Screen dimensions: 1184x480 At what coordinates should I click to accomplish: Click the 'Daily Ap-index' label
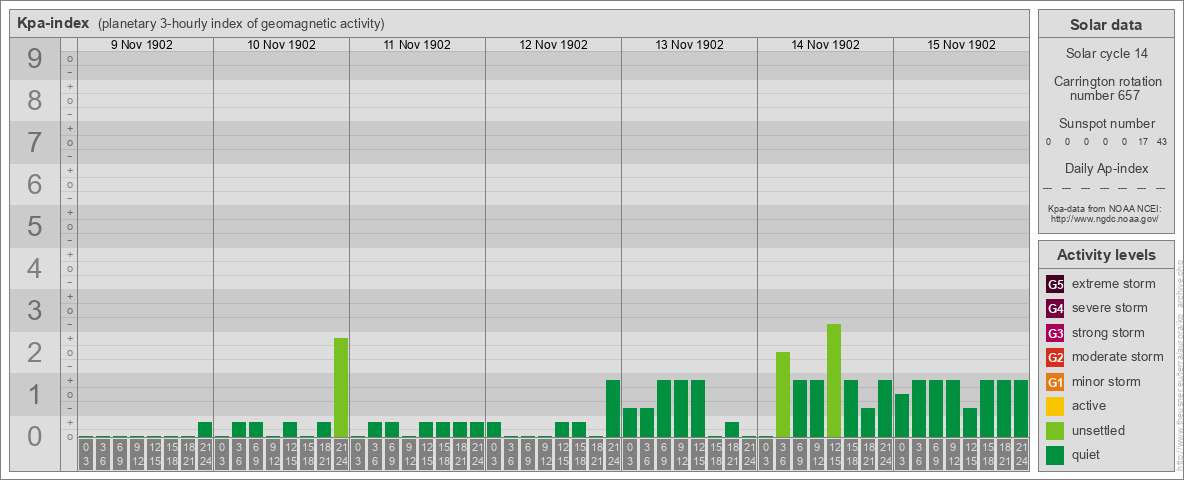tap(1106, 168)
